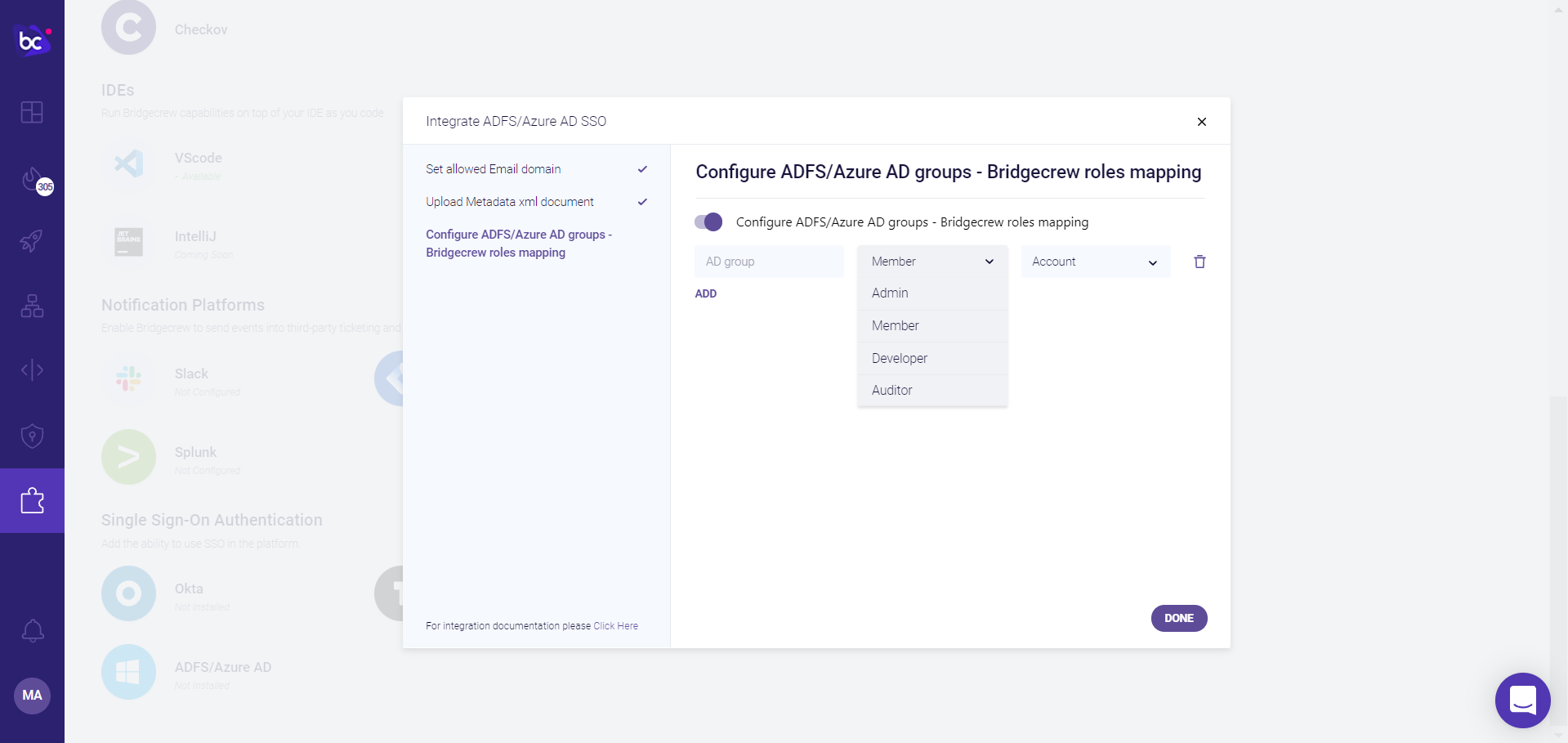Screen dimensions: 1568x743
Task: Click the Bridgecrew bc logo
Action: (33, 39)
